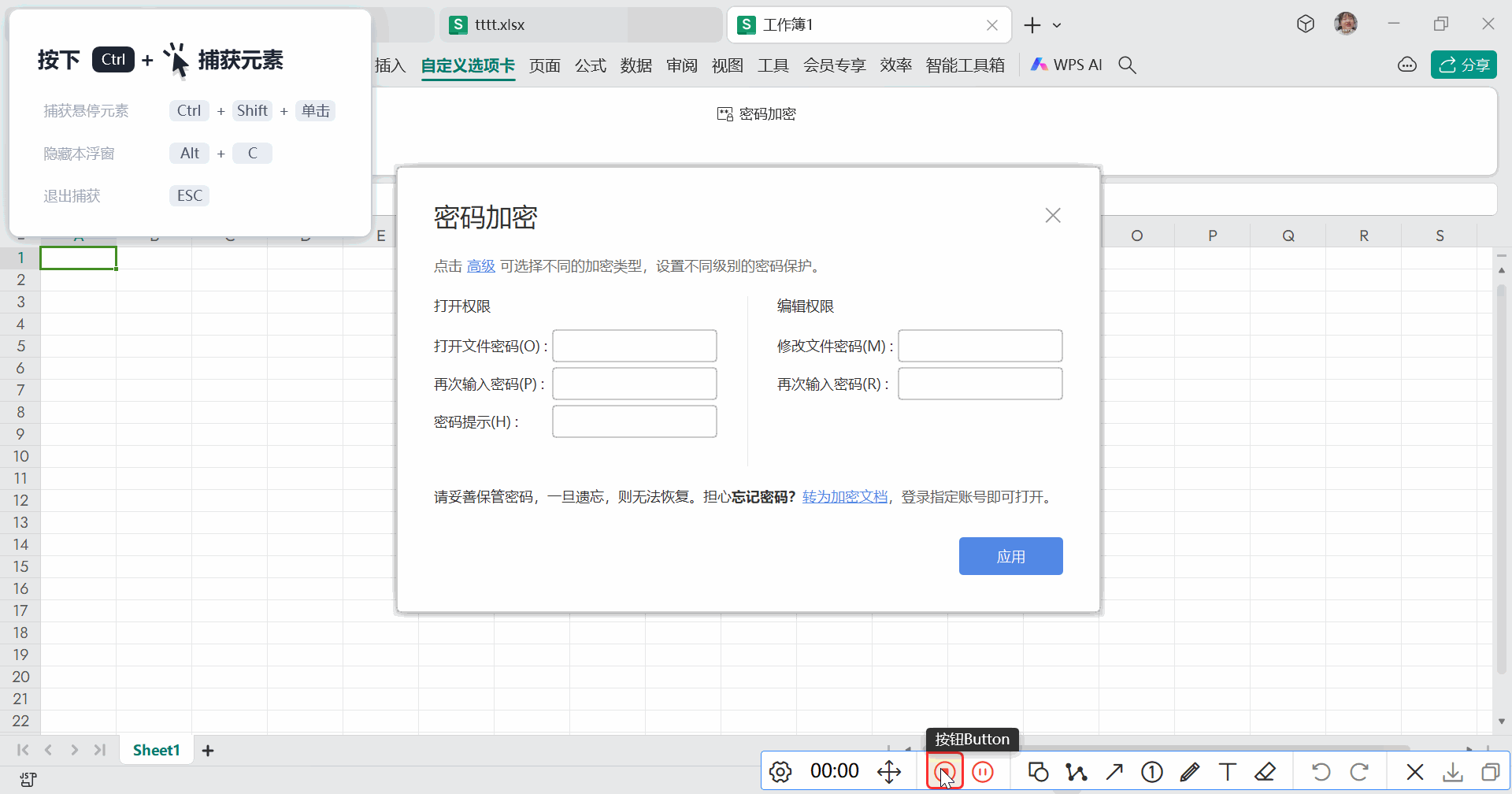
Task: Click the polyline path tool
Action: coord(1076,772)
